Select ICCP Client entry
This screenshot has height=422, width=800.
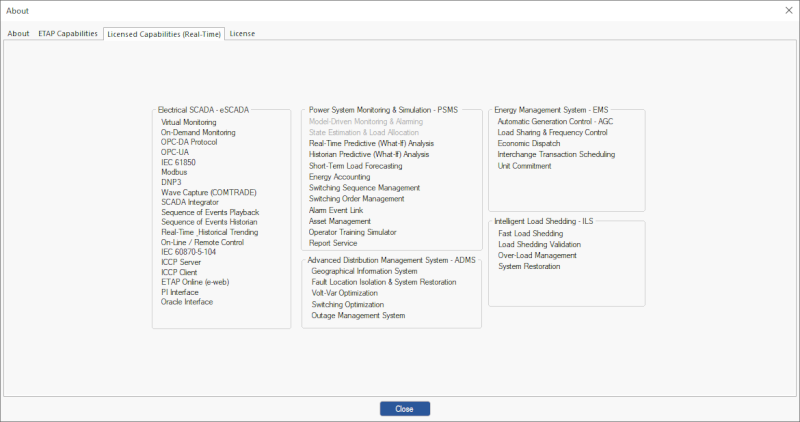point(179,272)
